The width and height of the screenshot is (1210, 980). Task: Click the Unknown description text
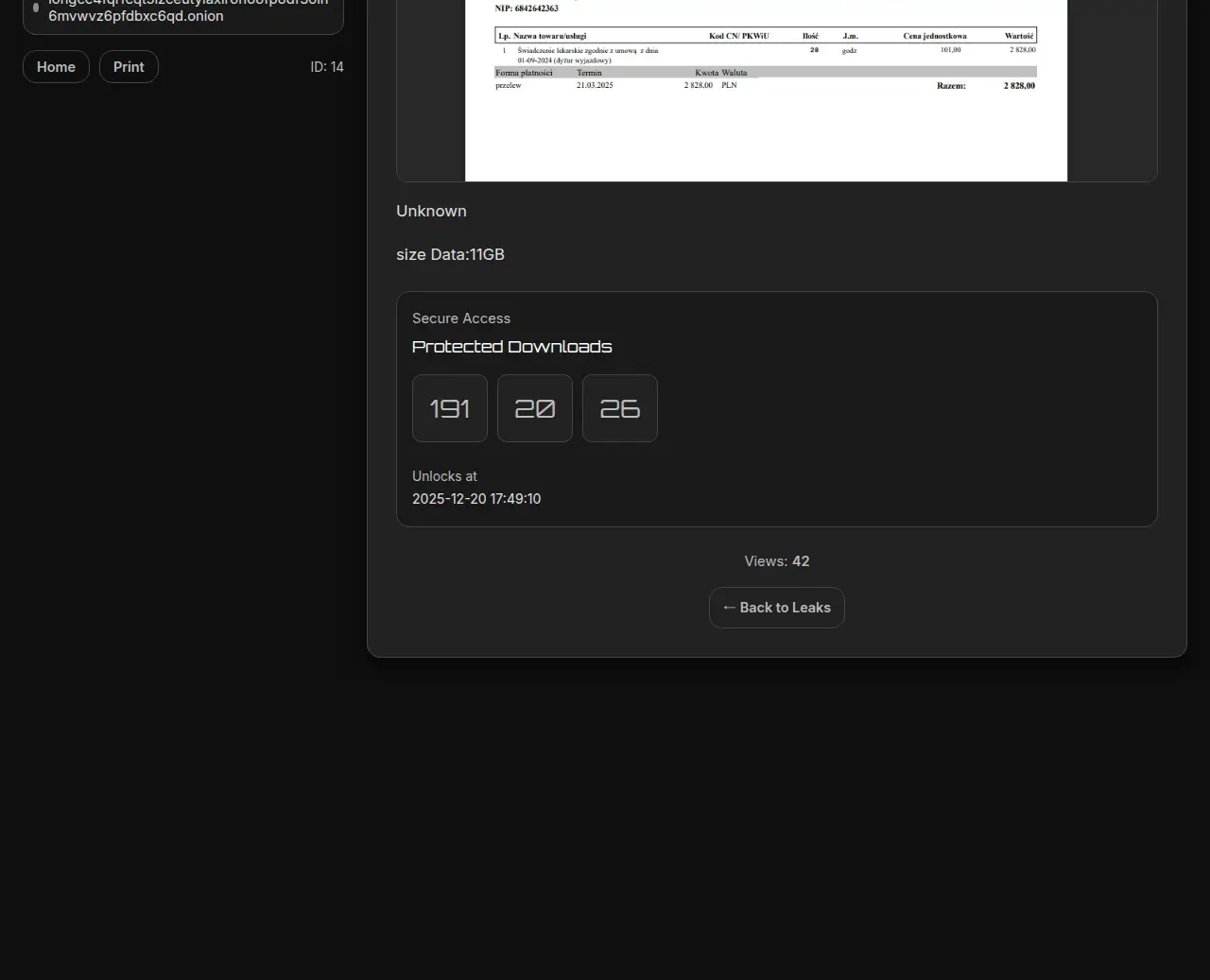coord(431,211)
